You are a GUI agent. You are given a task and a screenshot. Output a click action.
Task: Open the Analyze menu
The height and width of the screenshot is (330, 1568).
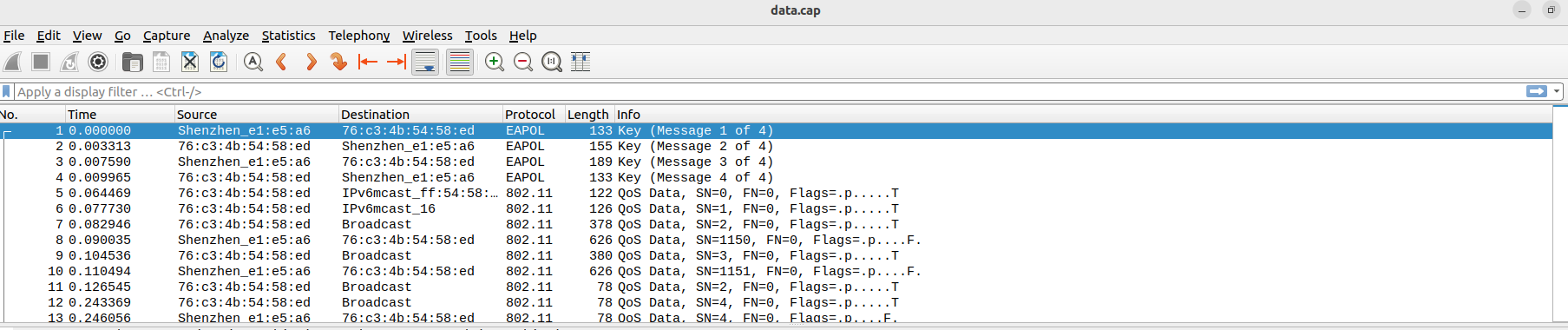[226, 36]
